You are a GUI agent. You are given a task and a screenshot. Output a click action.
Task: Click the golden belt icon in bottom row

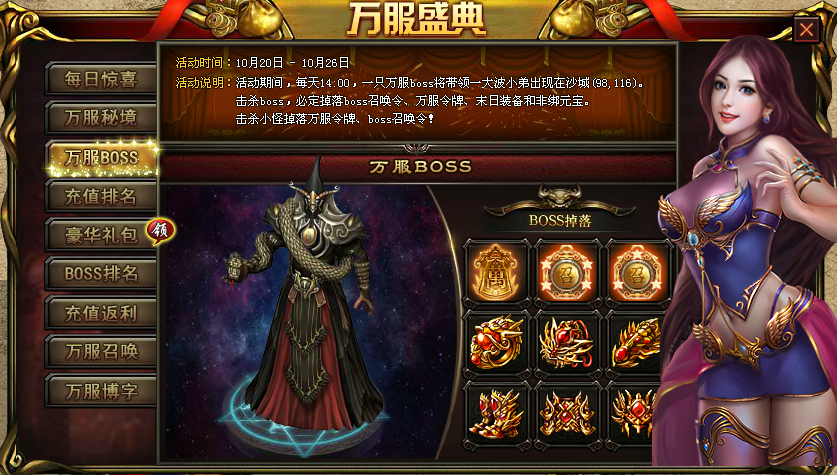[567, 414]
